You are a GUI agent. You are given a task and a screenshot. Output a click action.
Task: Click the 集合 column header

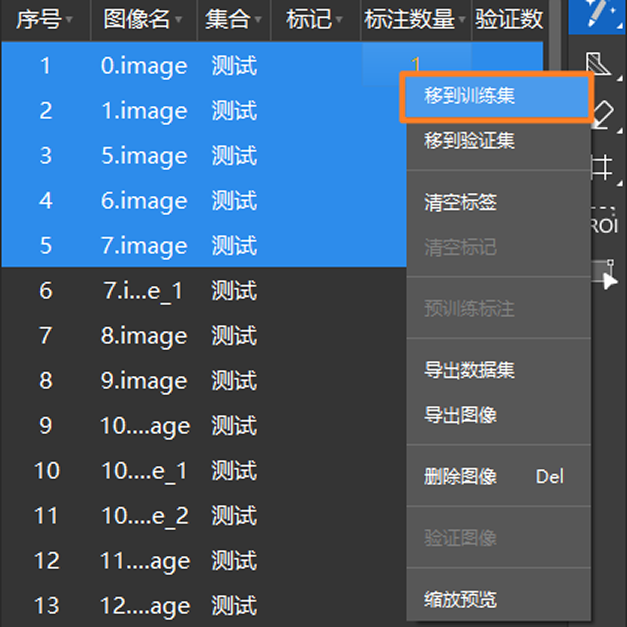(x=234, y=19)
